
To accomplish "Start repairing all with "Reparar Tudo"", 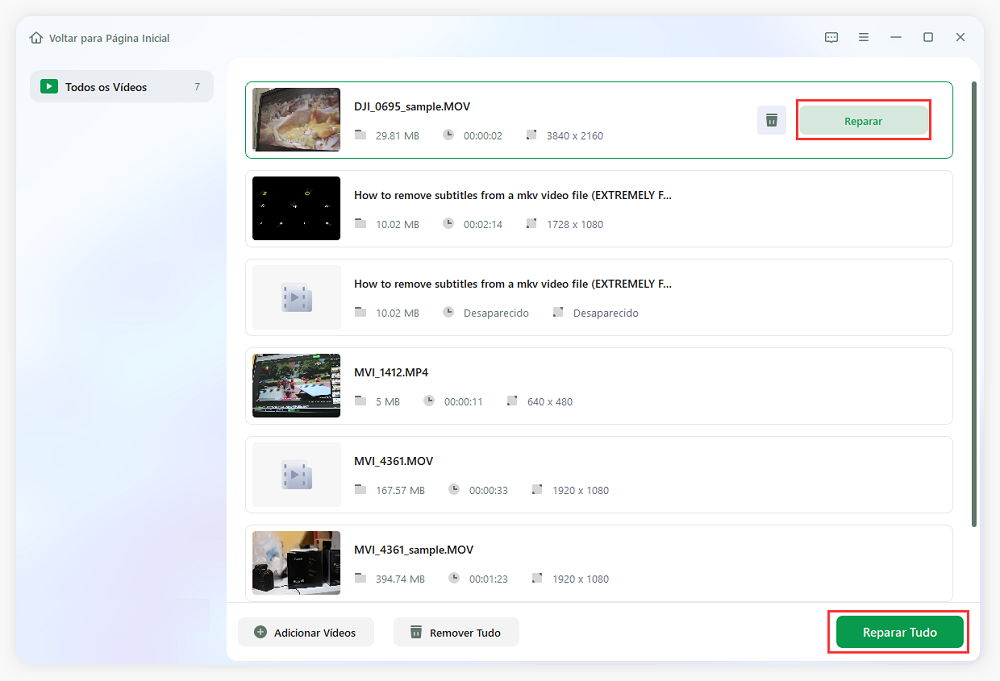I will (x=899, y=632).
